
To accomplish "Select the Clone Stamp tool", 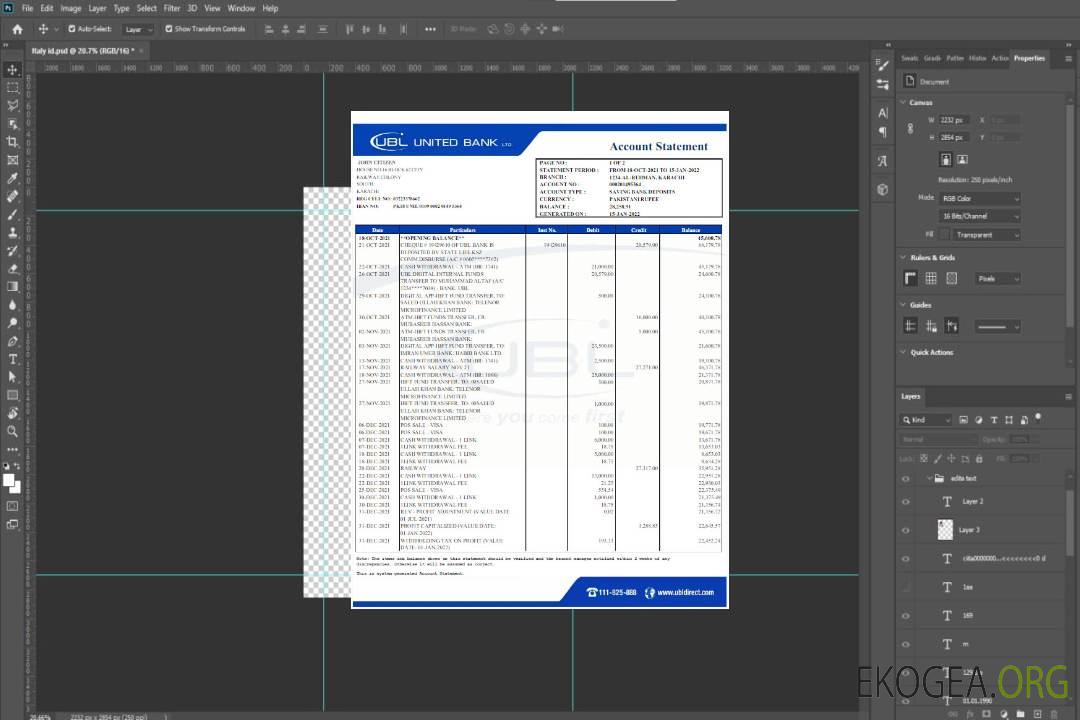I will pyautogui.click(x=12, y=232).
